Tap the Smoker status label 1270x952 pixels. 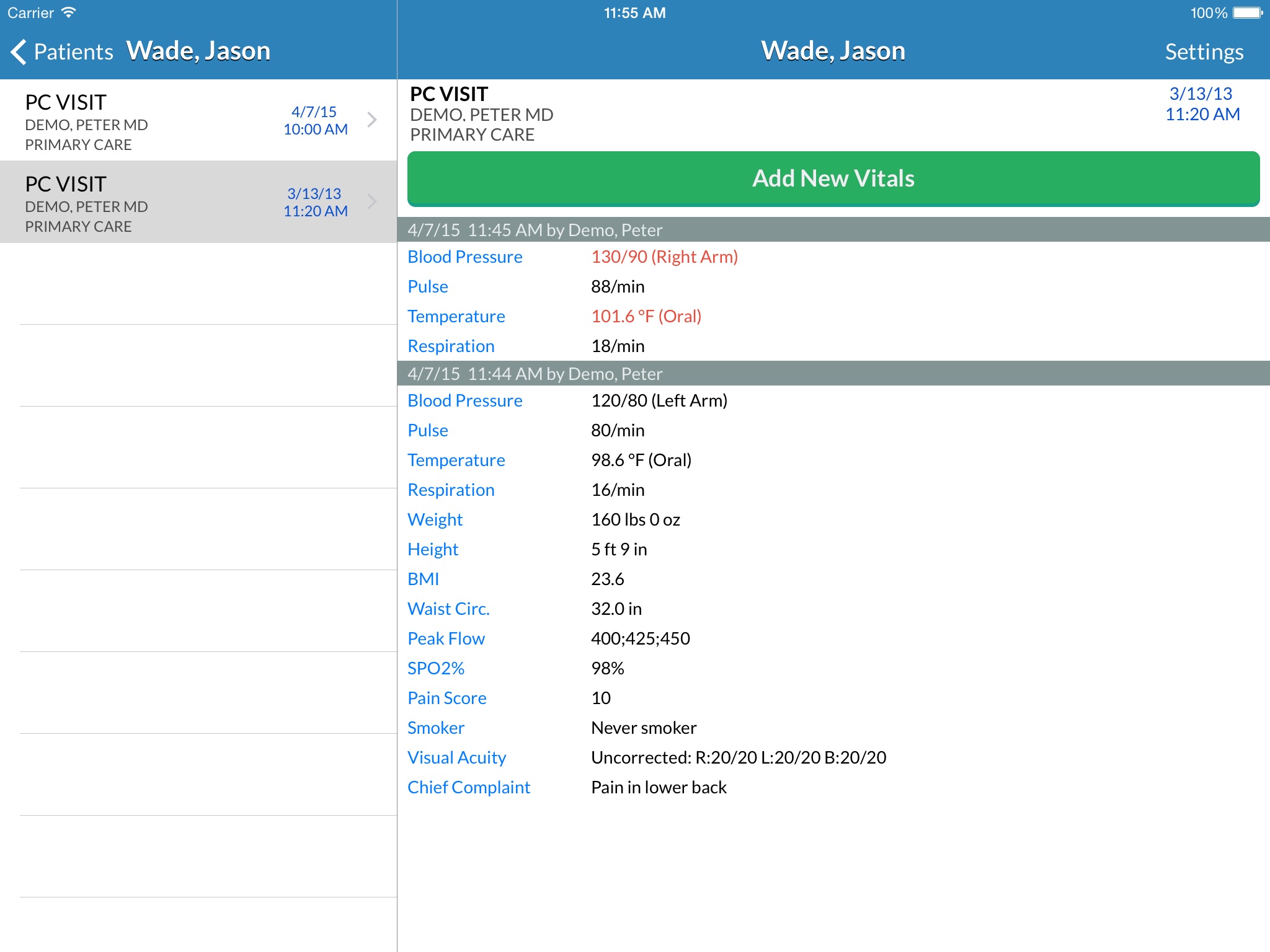coord(435,728)
